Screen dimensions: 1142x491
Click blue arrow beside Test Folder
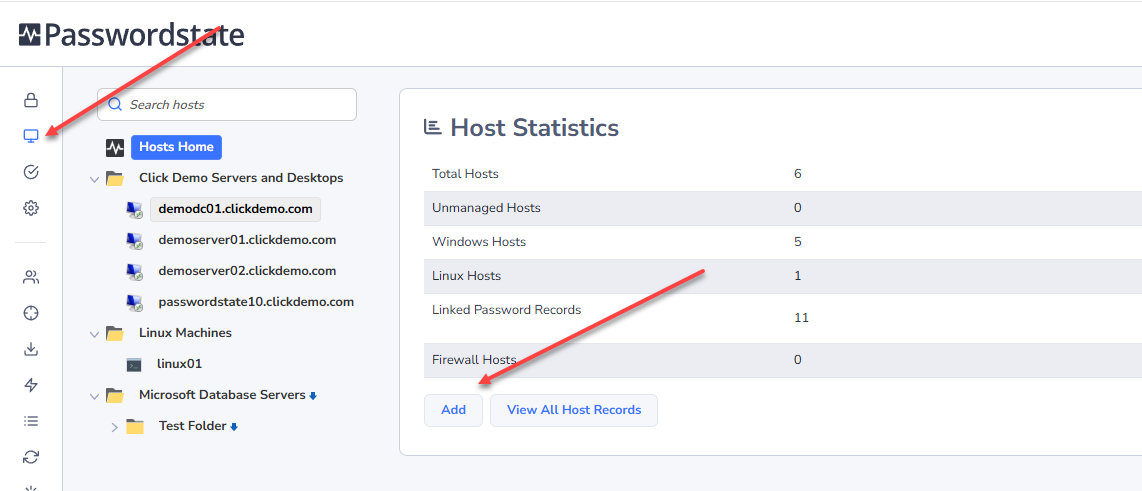pyautogui.click(x=234, y=427)
